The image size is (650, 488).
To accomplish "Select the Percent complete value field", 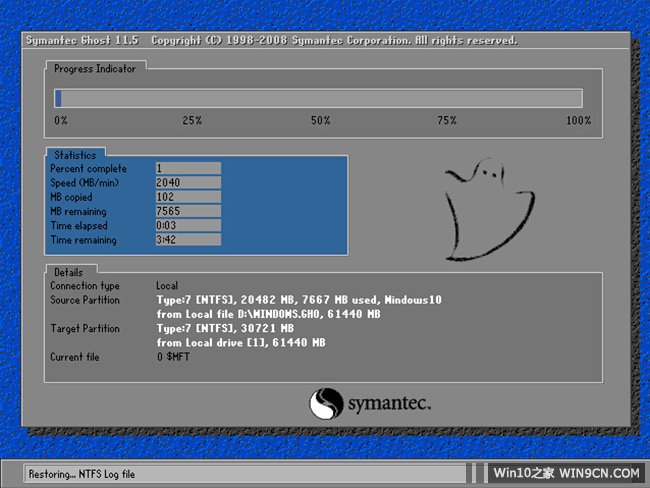I will (x=187, y=169).
